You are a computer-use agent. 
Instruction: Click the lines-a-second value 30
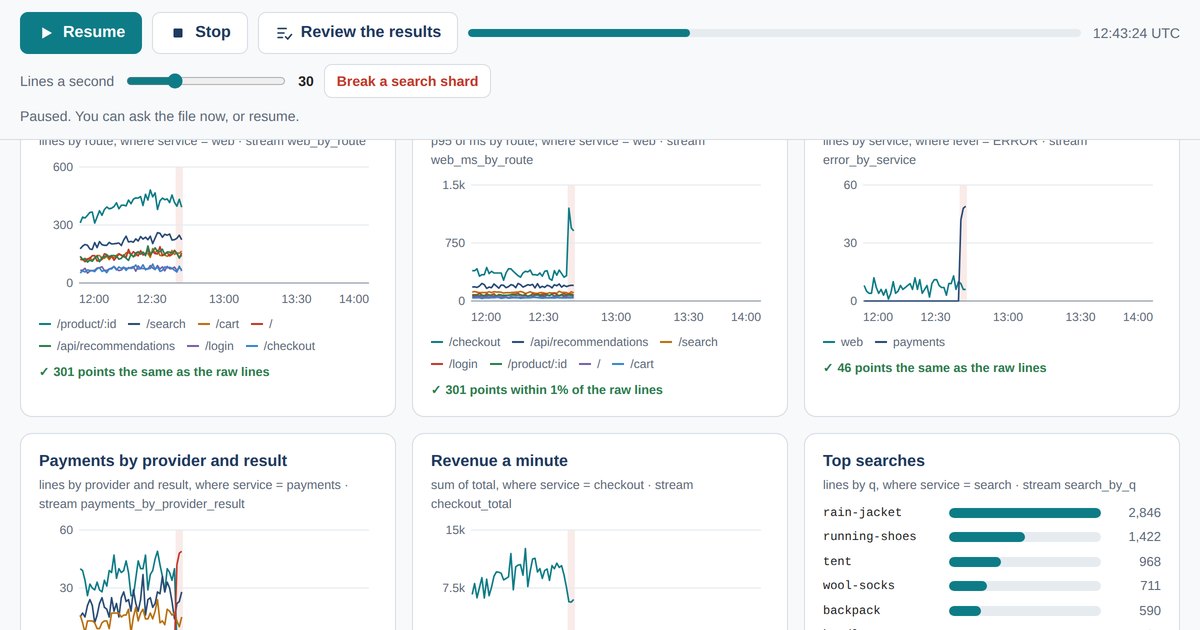(306, 81)
